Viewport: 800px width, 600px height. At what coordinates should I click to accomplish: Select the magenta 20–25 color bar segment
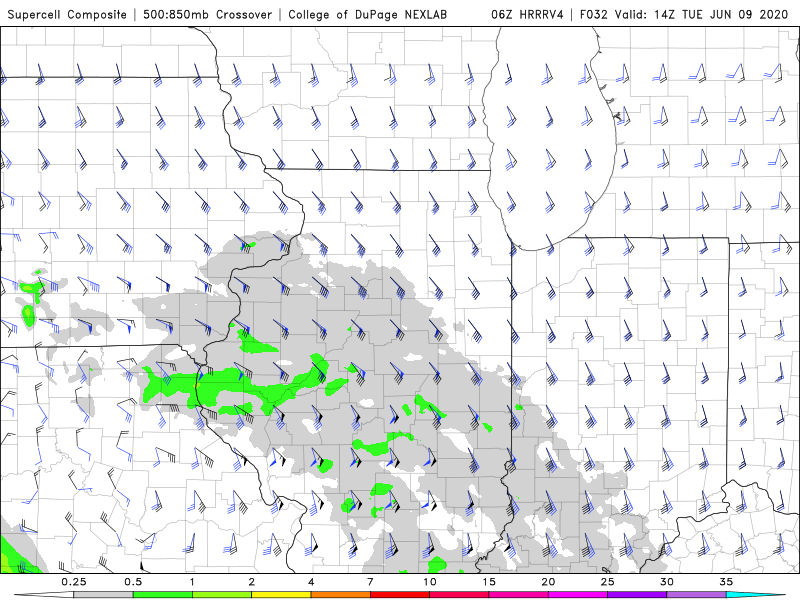pos(578,595)
